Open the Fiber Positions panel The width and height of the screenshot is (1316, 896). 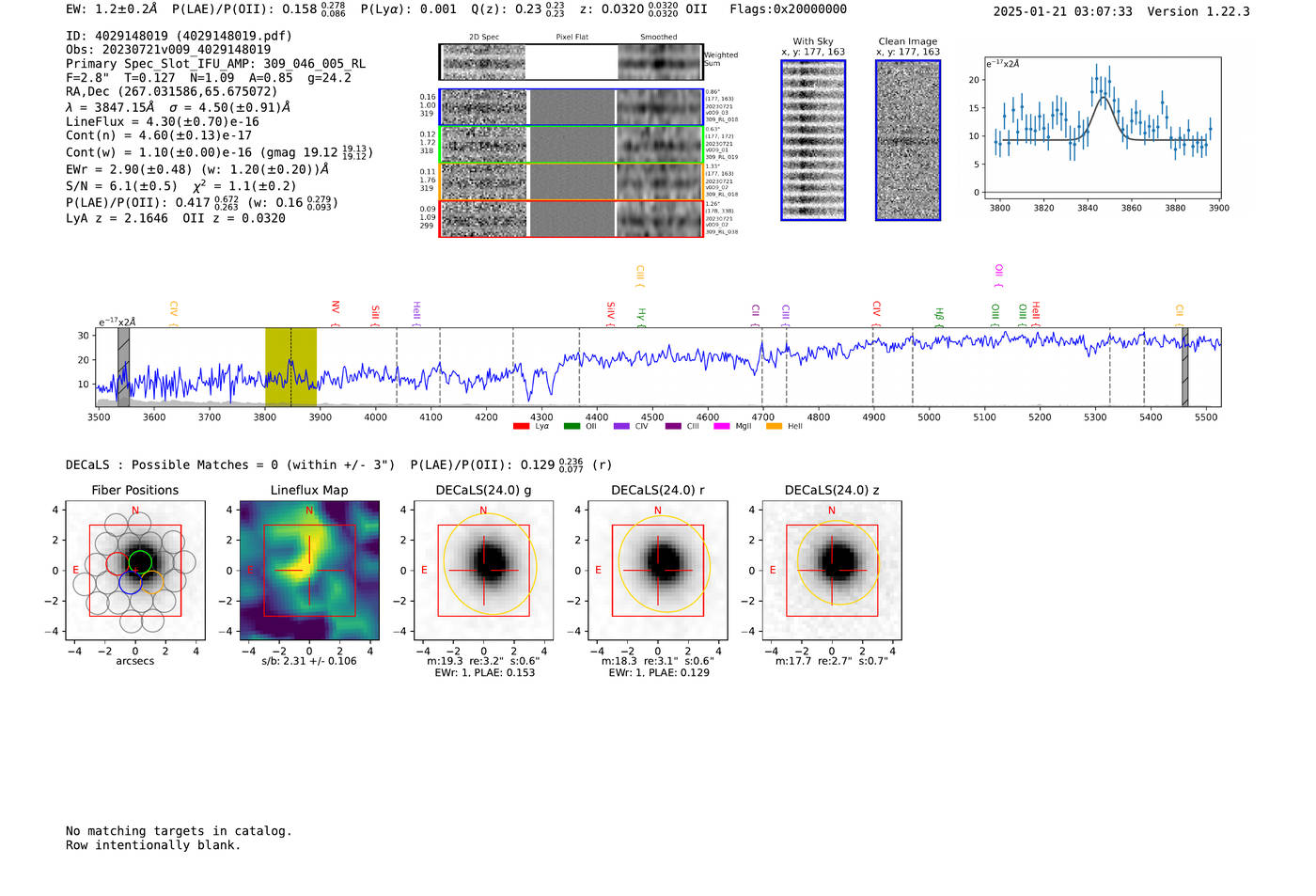coord(135,571)
